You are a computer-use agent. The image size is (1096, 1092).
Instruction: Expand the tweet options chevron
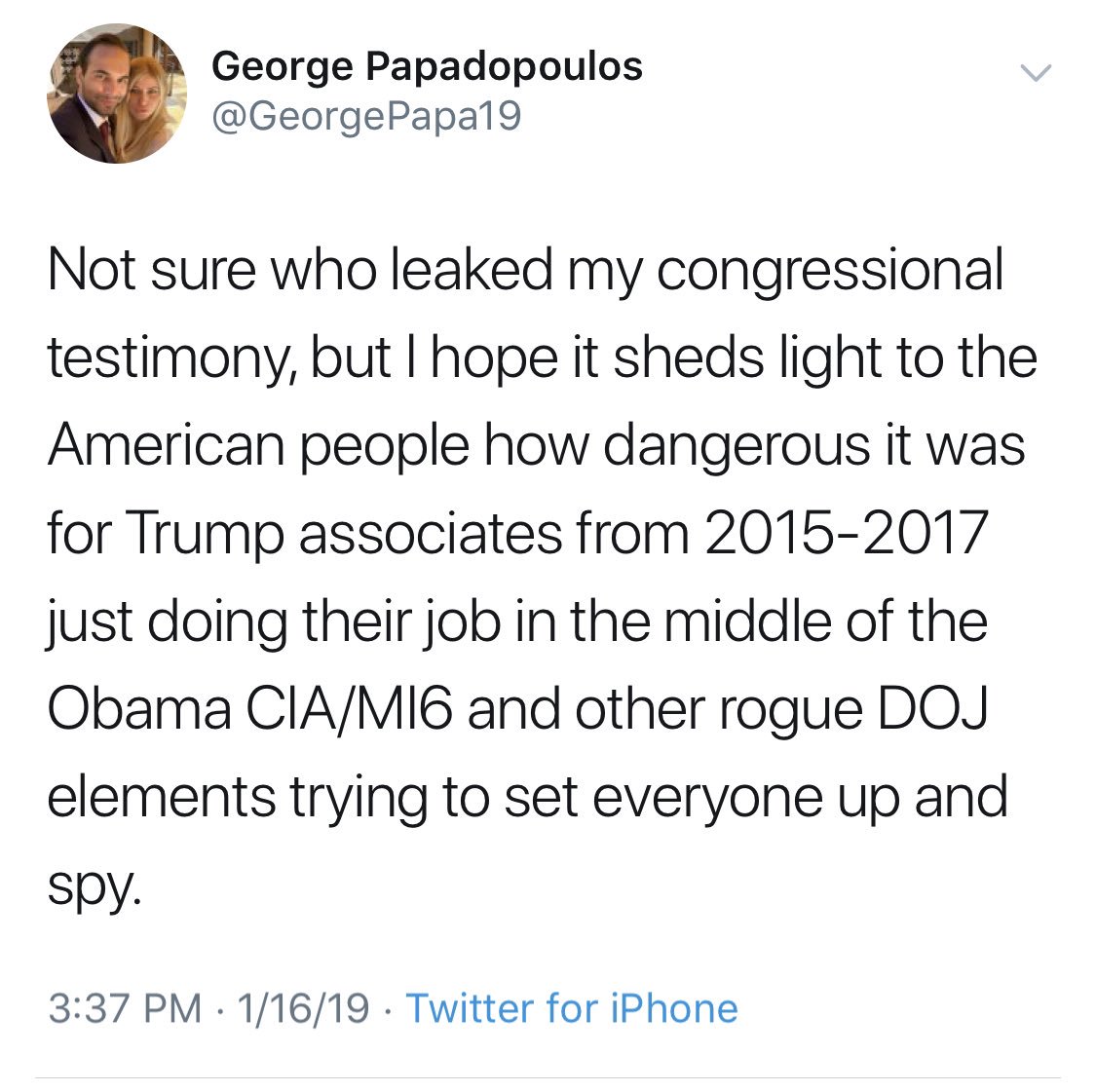point(1035,73)
